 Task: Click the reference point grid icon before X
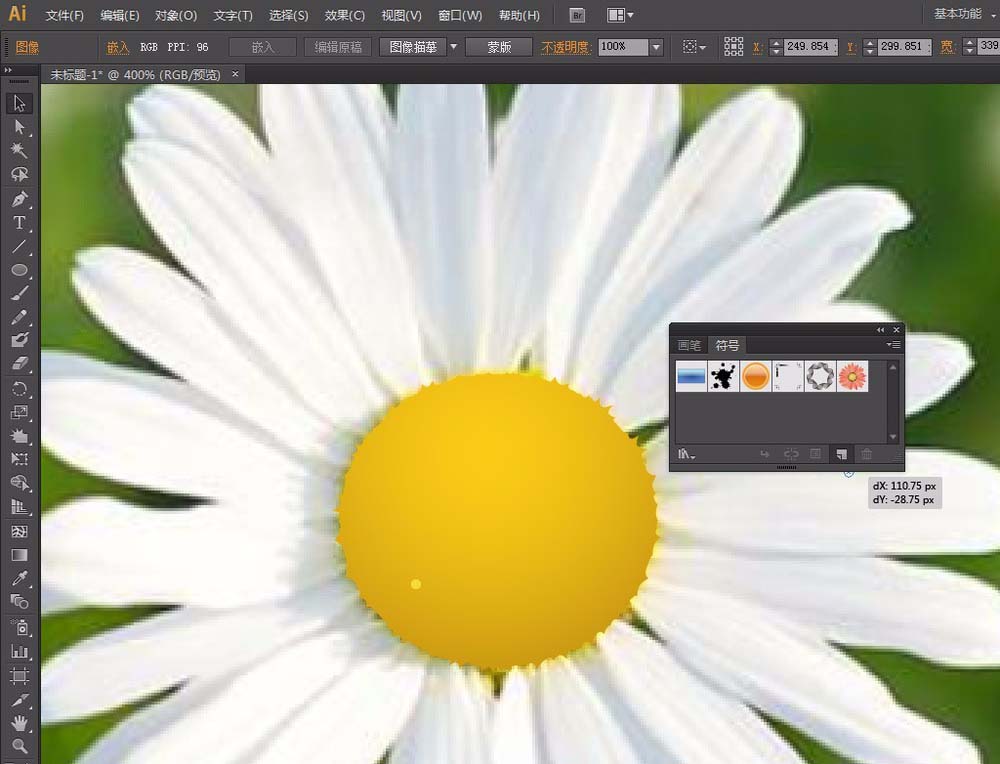(x=733, y=47)
